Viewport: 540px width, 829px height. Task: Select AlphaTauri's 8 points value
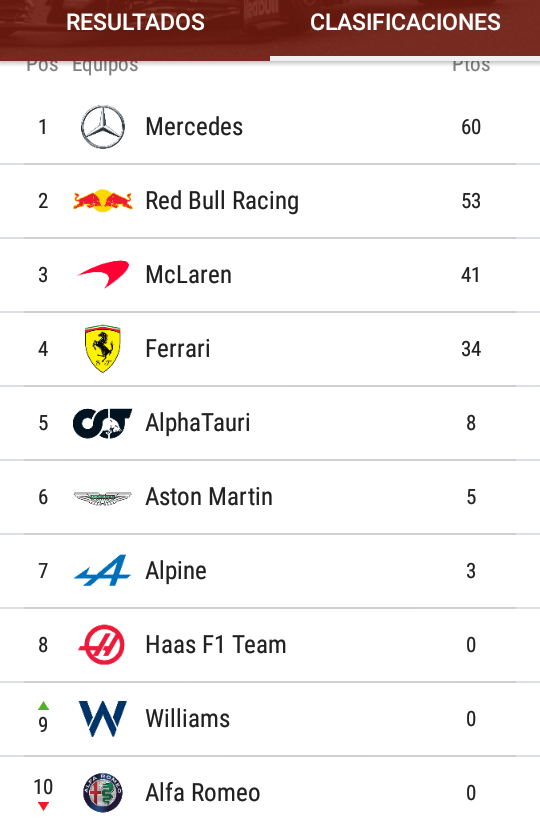pyautogui.click(x=471, y=423)
